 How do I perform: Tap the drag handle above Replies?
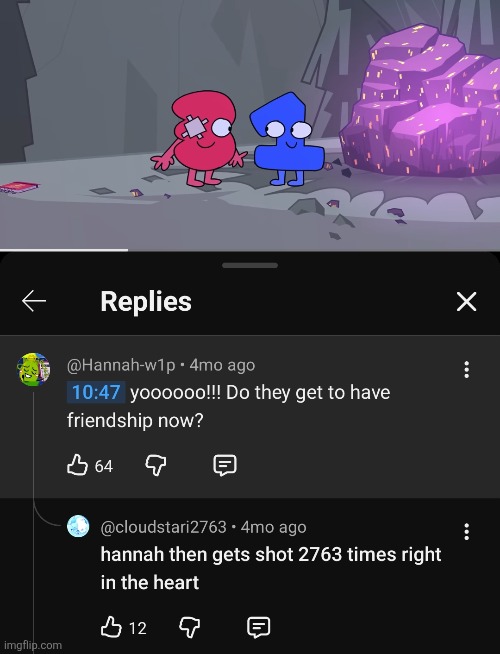coord(250,265)
